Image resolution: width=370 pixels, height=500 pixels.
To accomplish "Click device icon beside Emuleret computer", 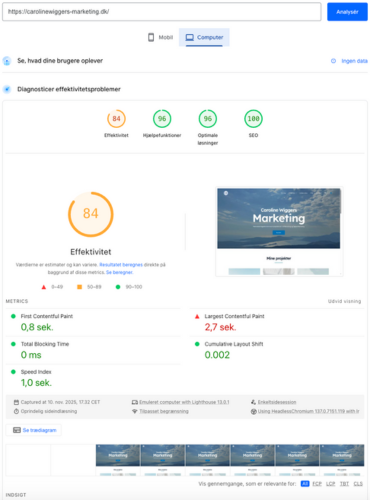I will (135, 402).
